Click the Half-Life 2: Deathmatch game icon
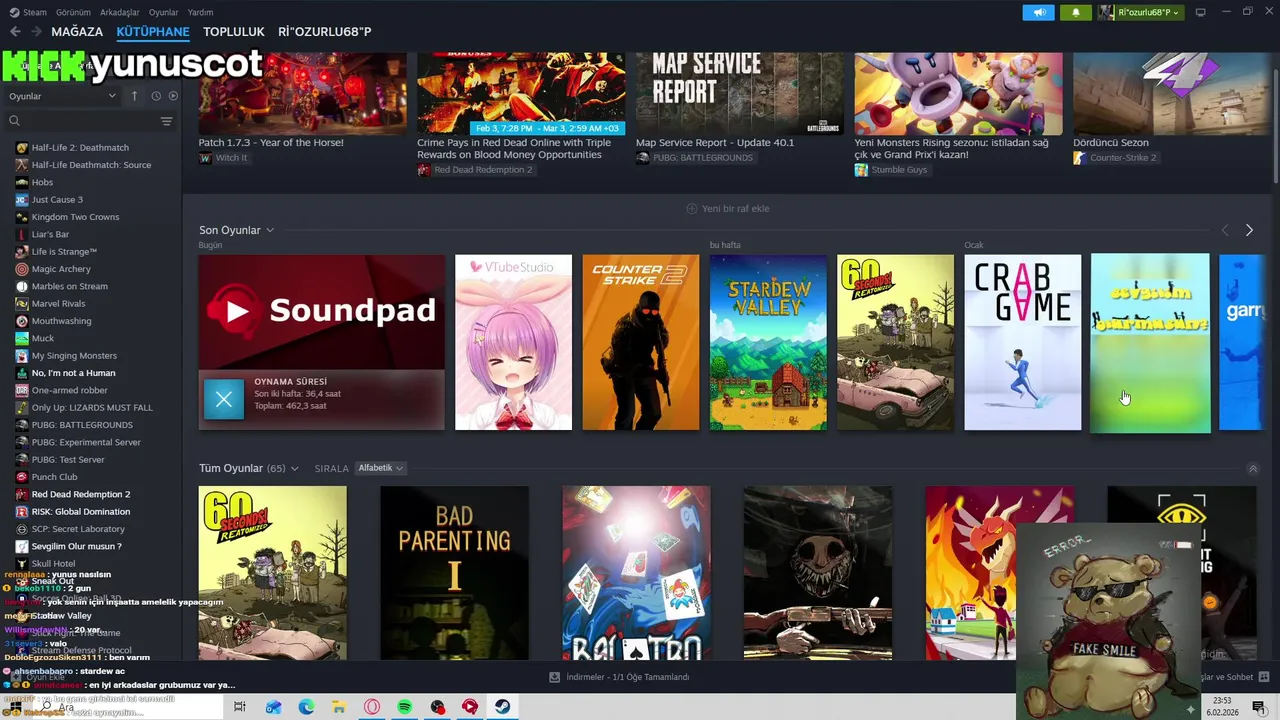Screen dimensions: 1280x720 (22, 148)
